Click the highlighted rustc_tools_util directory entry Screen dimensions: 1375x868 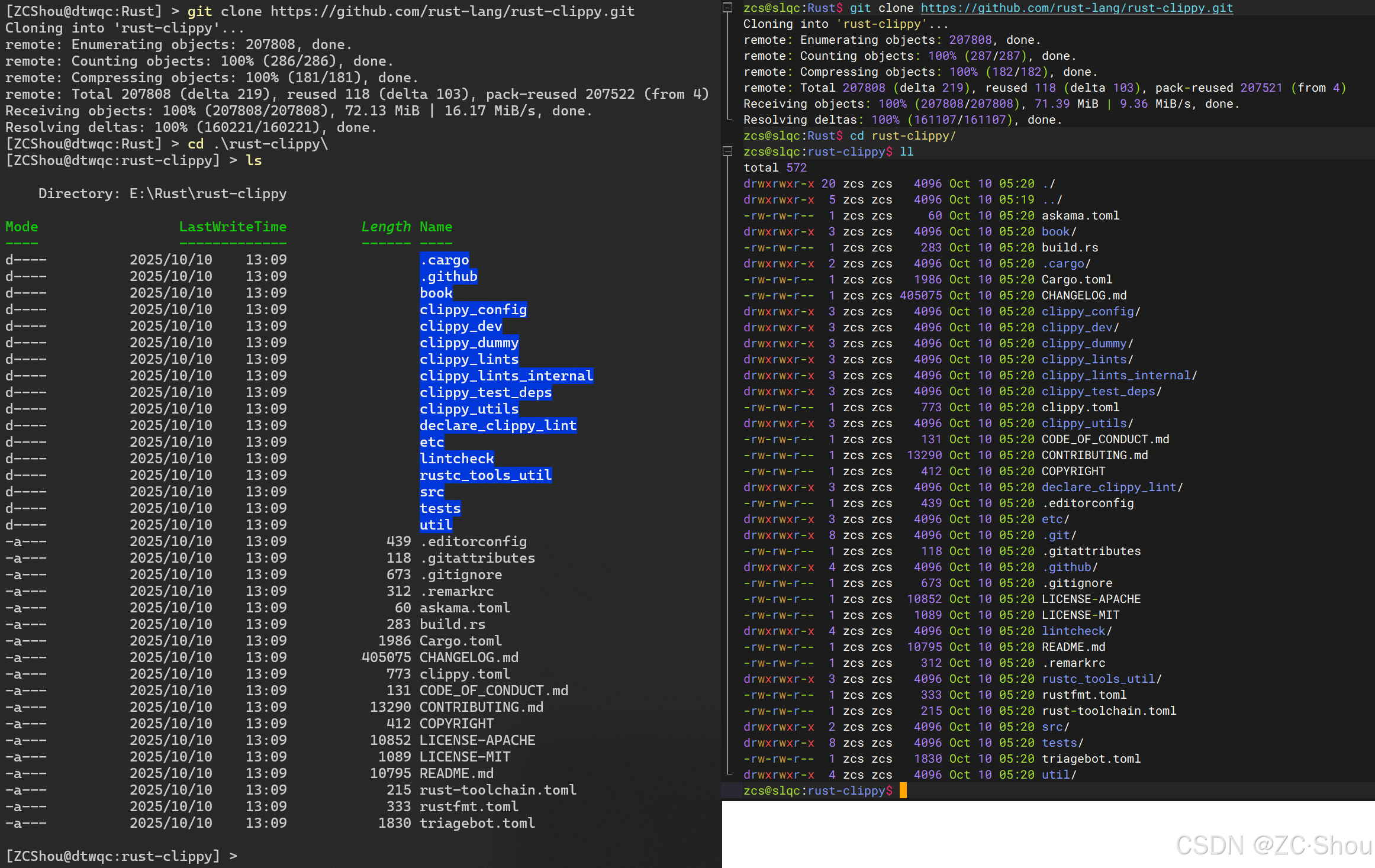coord(485,475)
